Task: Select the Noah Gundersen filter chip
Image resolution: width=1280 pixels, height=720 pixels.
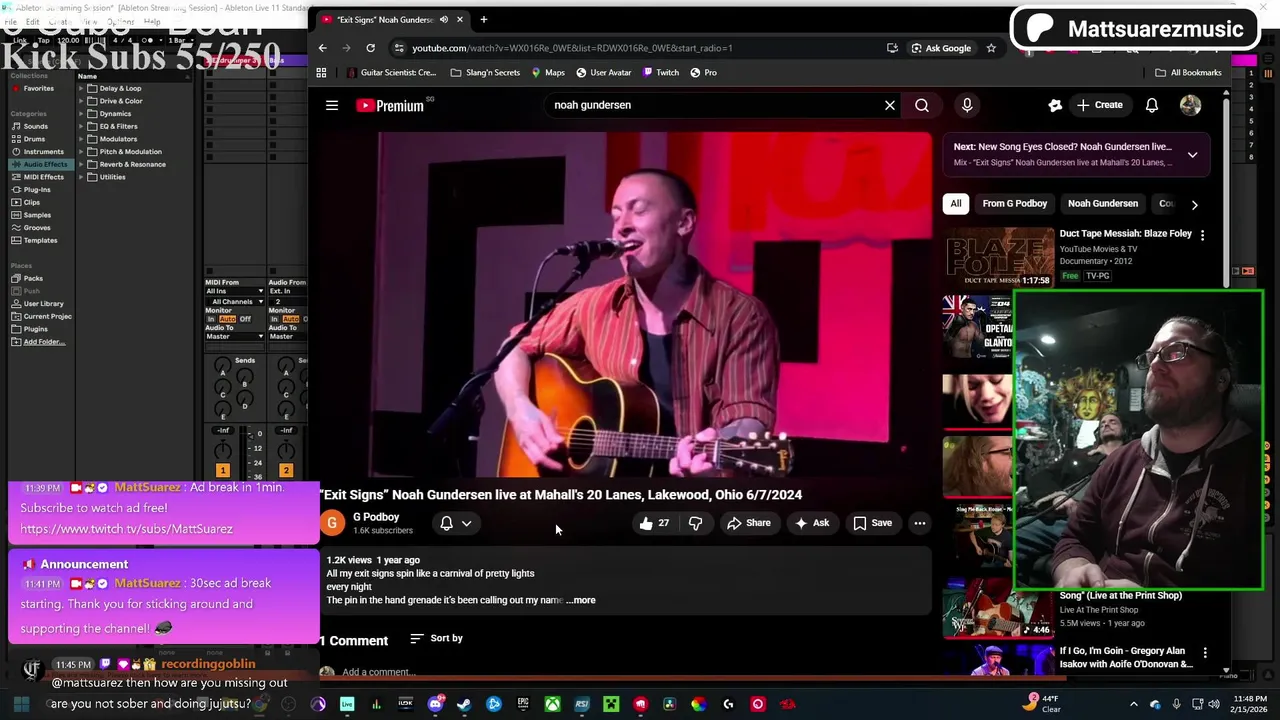Action: (1103, 204)
